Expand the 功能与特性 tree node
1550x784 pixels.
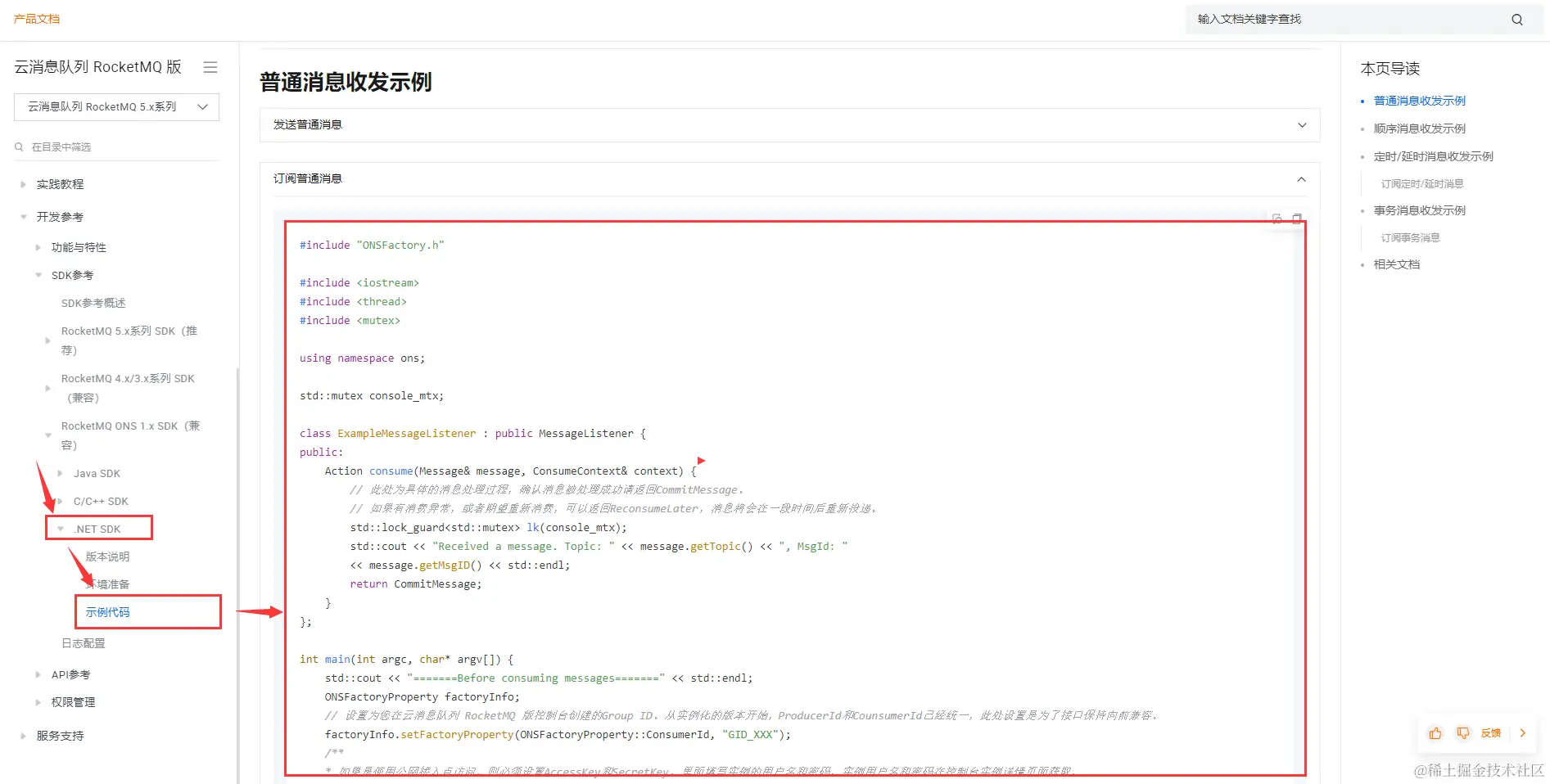(x=38, y=247)
